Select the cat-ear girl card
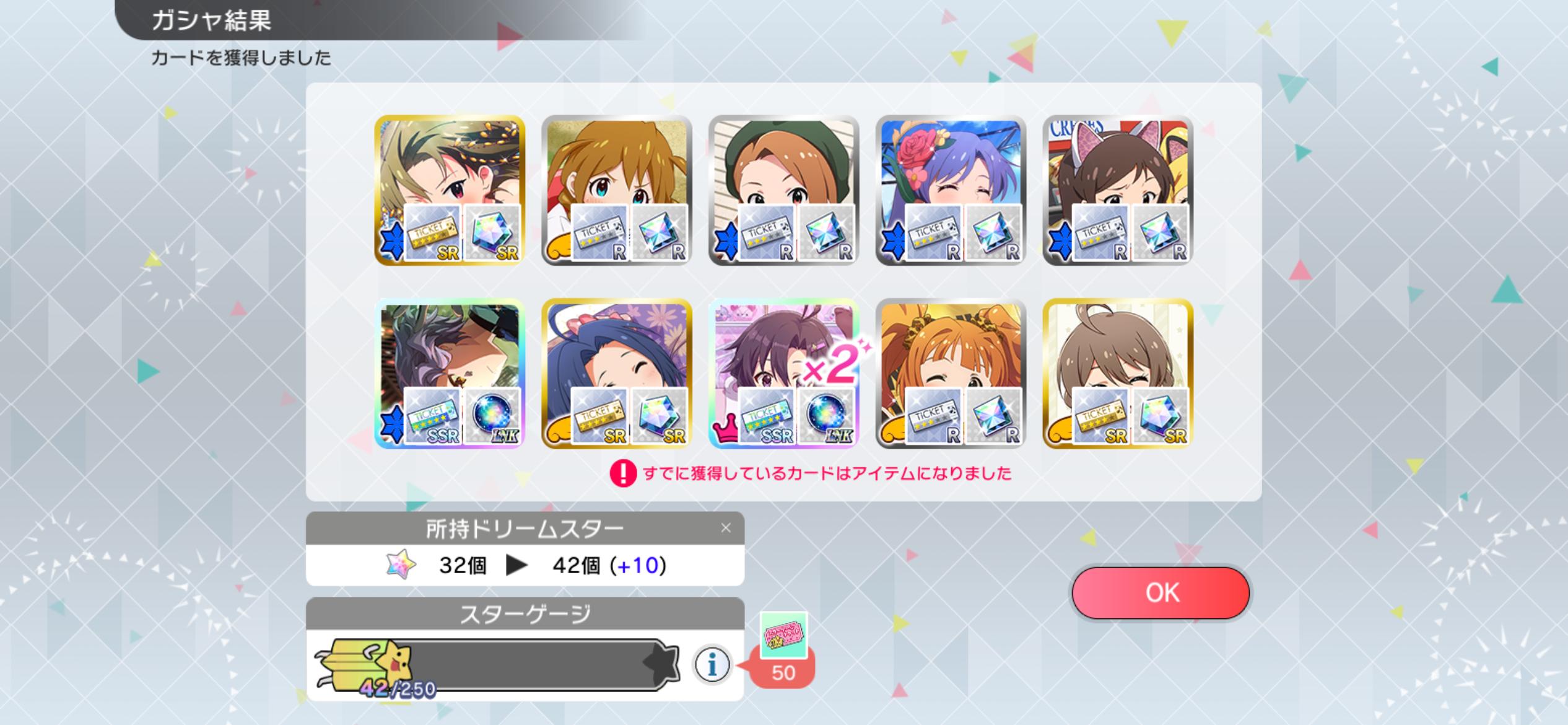This screenshot has height=725, width=1568. point(1117,190)
